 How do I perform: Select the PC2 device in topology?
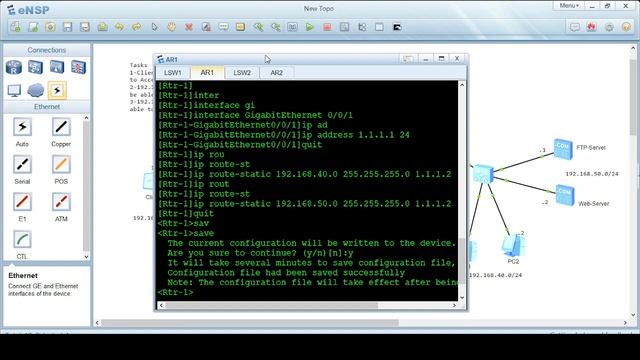click(514, 246)
